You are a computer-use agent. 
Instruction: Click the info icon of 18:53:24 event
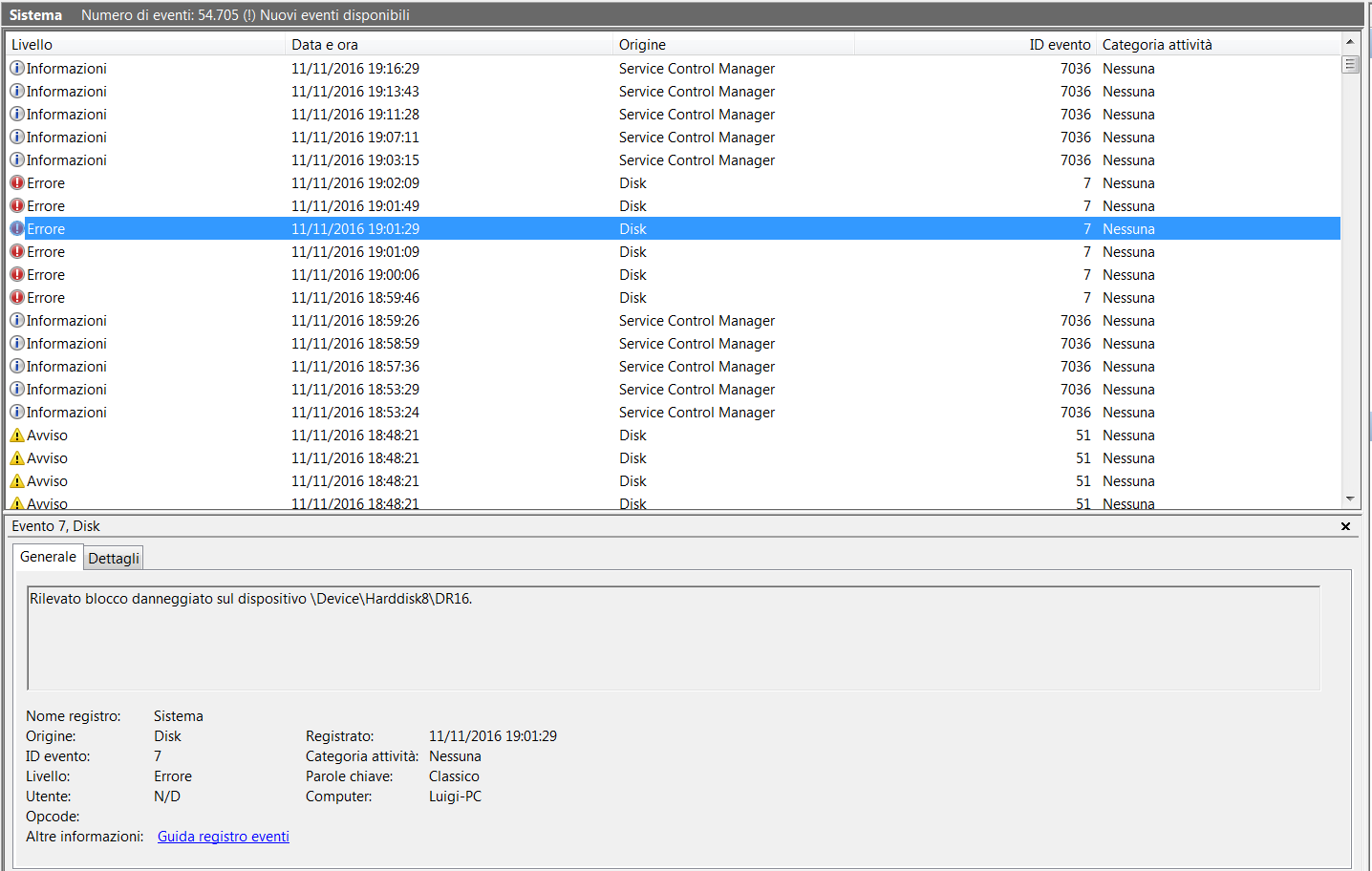17,413
